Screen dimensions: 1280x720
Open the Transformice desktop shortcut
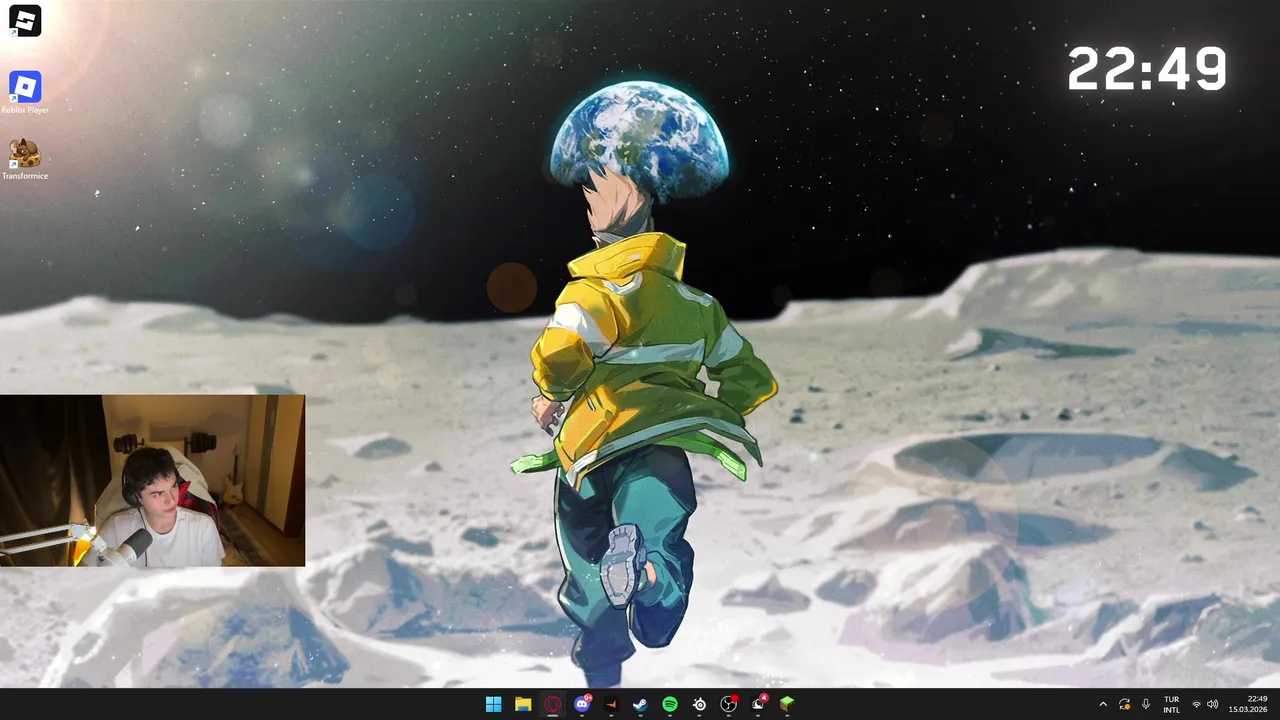[25, 159]
